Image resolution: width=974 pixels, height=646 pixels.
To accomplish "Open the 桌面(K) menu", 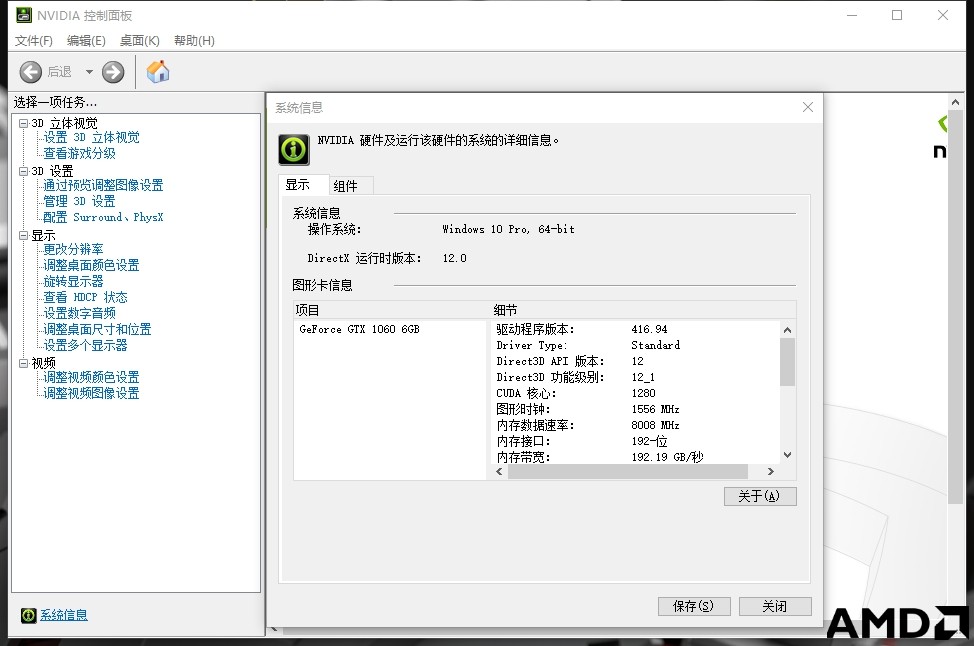I will tap(140, 40).
